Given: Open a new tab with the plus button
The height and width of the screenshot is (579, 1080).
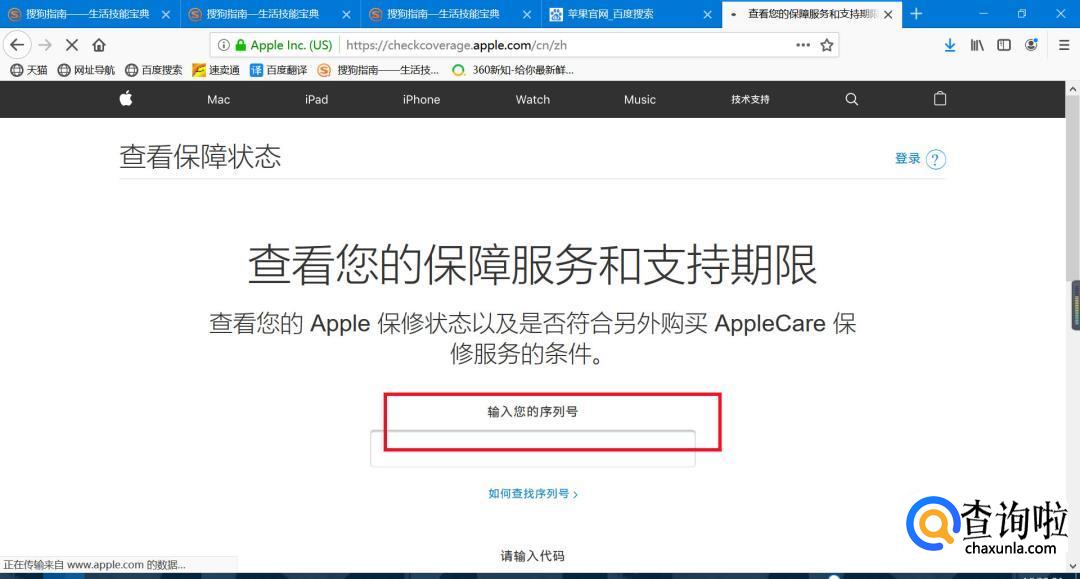Looking at the screenshot, I should [916, 14].
